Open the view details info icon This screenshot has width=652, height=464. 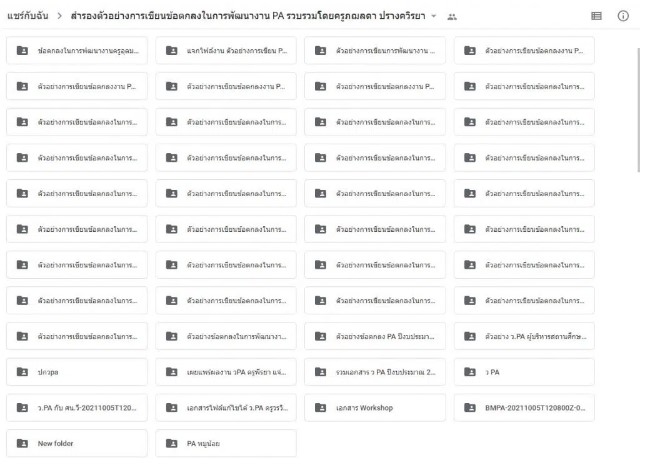click(x=623, y=16)
